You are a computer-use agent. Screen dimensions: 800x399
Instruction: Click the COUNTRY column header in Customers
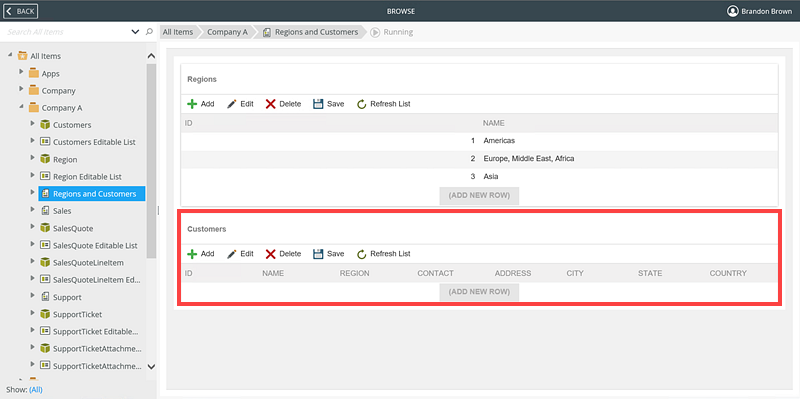coord(728,273)
